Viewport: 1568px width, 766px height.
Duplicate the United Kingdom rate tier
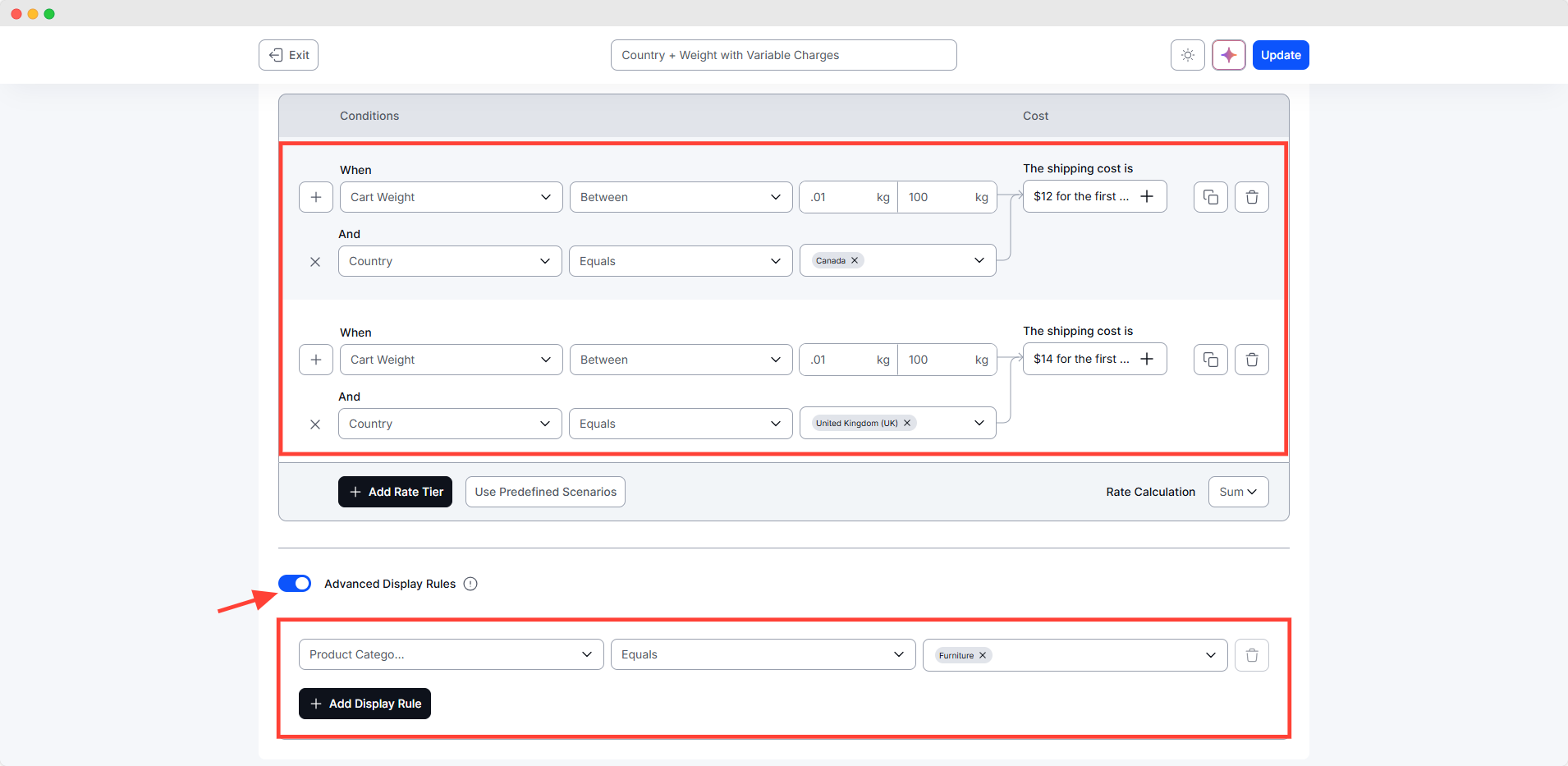pyautogui.click(x=1210, y=360)
